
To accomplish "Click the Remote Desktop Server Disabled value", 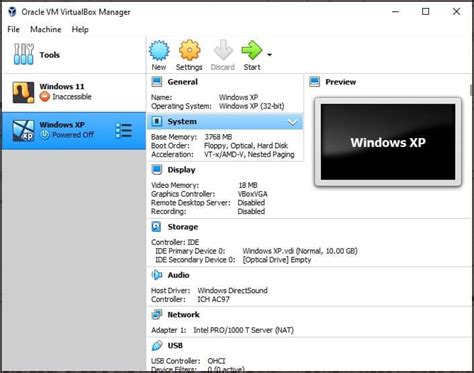I will (251, 203).
